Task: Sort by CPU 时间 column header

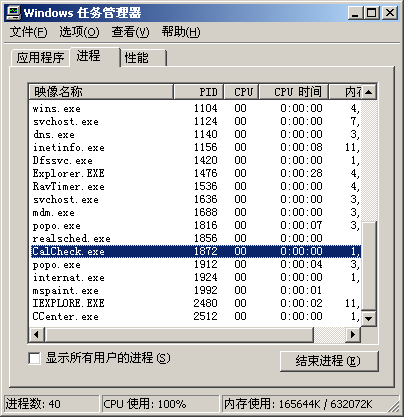Action: [294, 92]
